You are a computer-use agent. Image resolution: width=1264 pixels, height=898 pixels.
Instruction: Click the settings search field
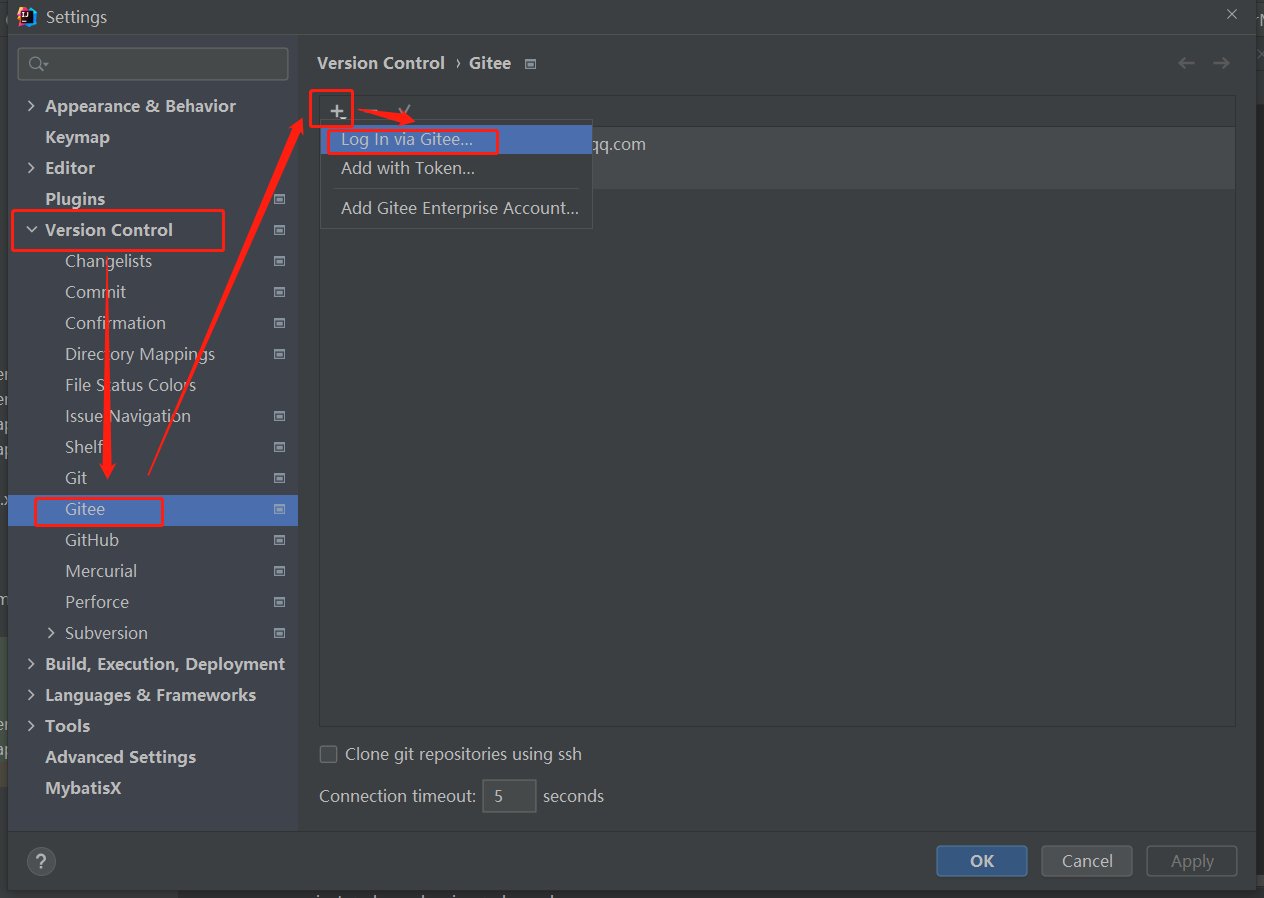pos(153,64)
